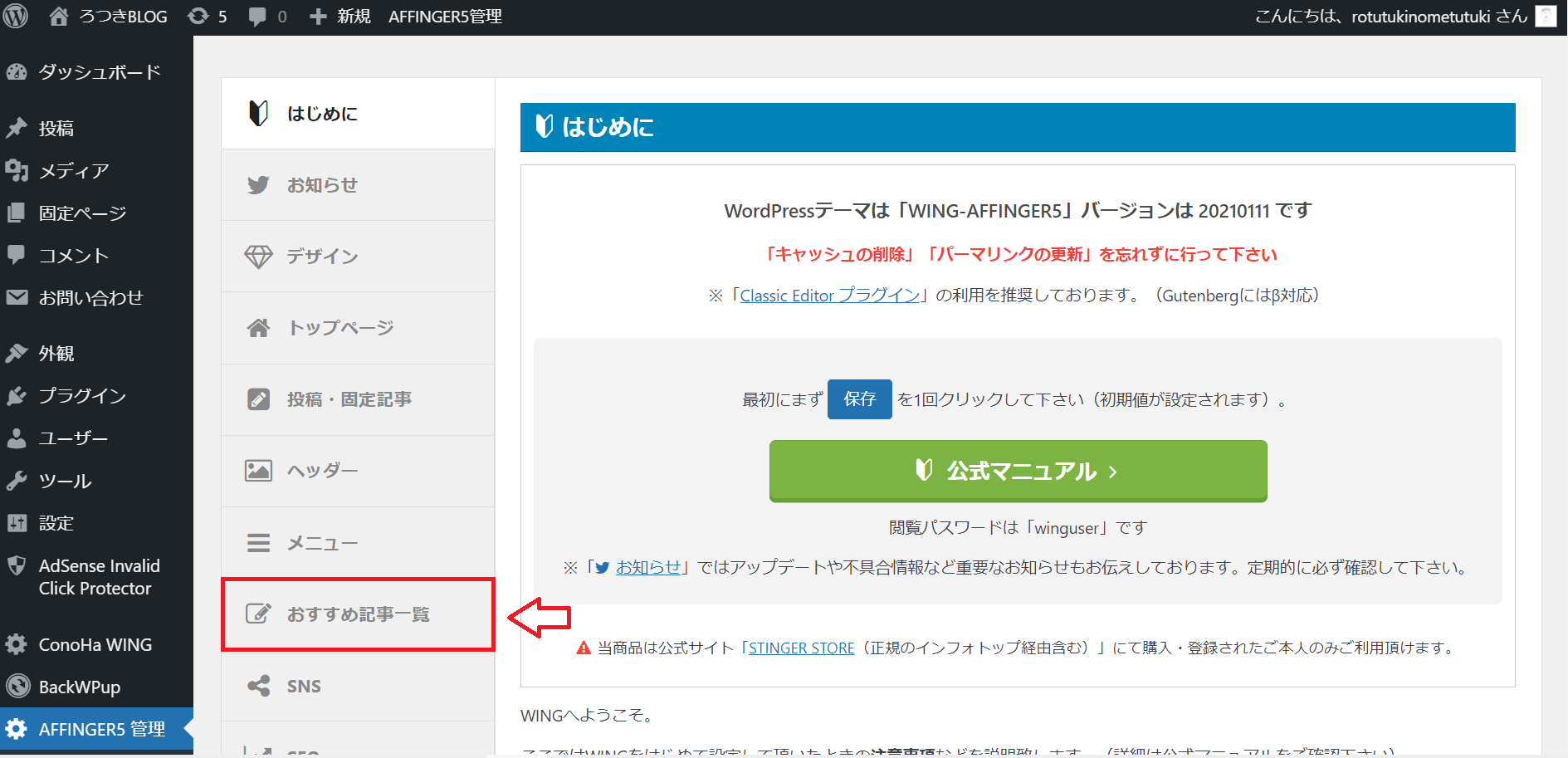The height and width of the screenshot is (758, 1568).
Task: Click the コメント bubble icon in sidebar
Action: click(x=17, y=255)
